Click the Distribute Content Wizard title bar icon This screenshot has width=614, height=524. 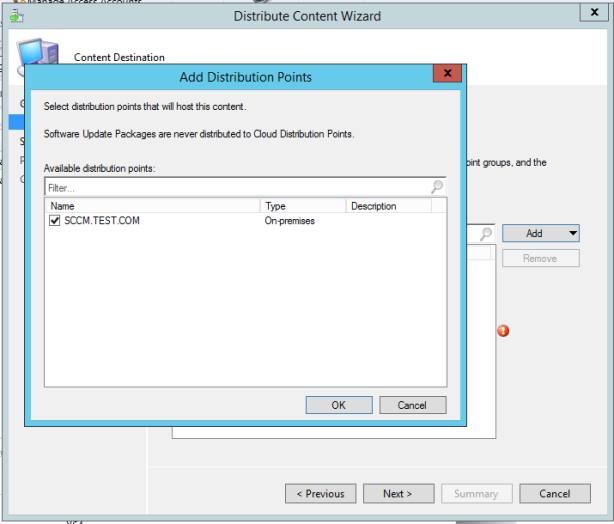[16, 16]
